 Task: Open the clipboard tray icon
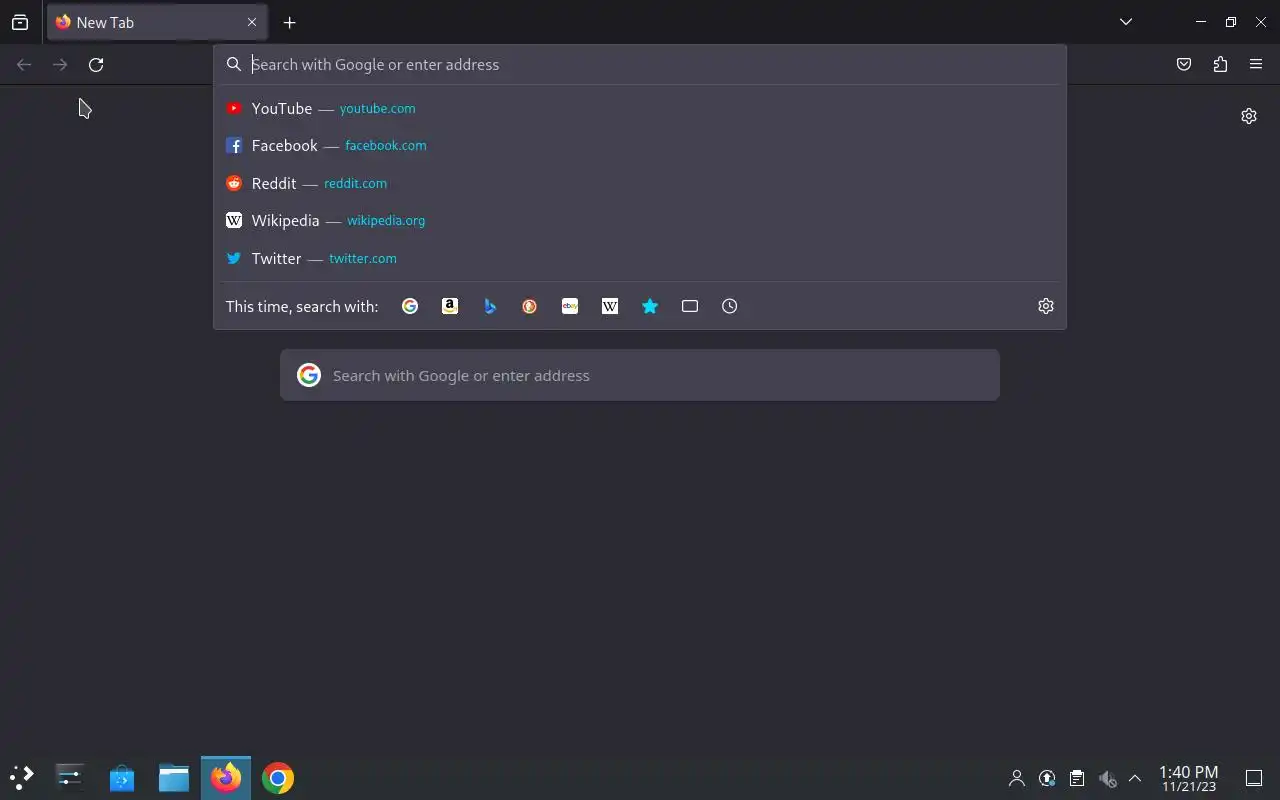click(1077, 778)
